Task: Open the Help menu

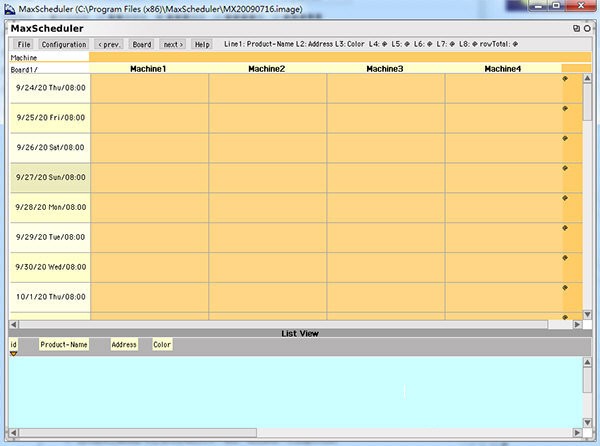Action: pos(202,44)
